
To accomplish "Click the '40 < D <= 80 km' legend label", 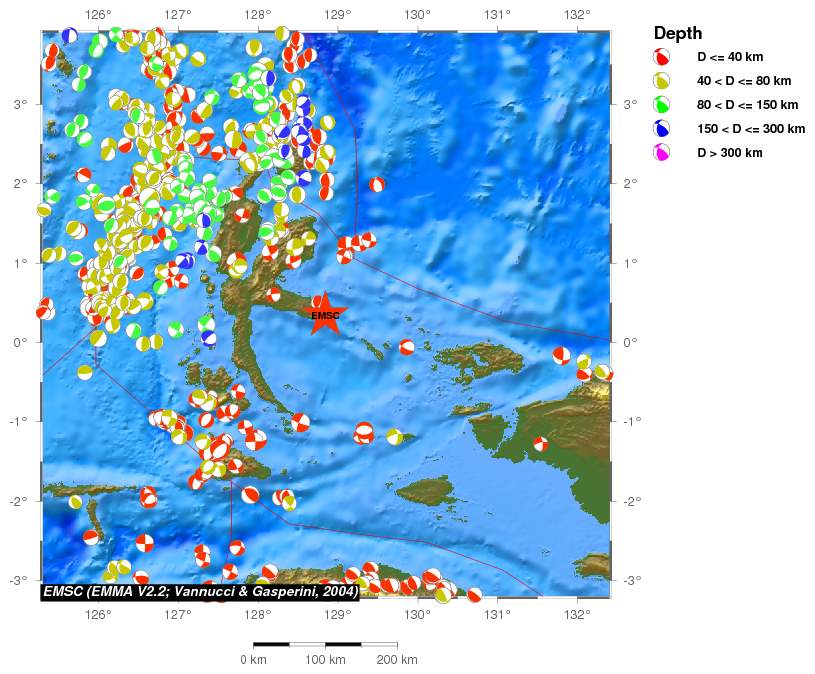I will pyautogui.click(x=744, y=81).
